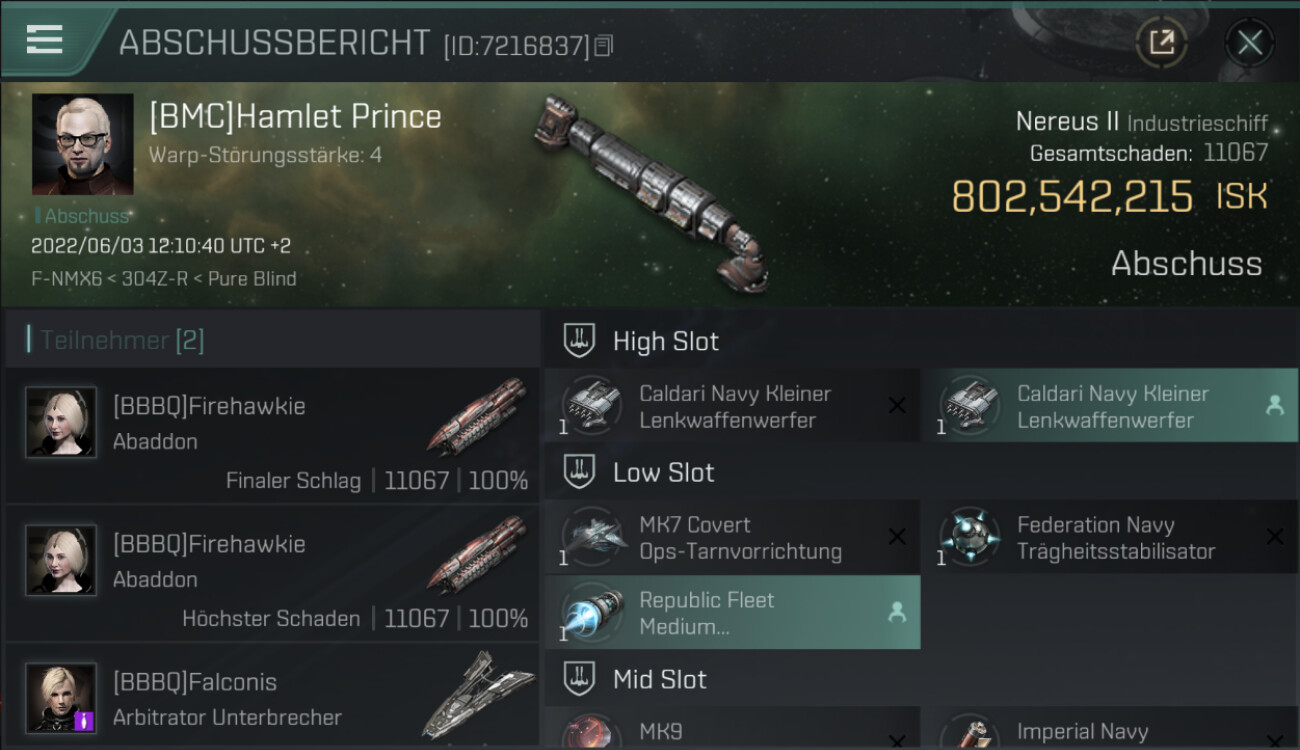Click the share report icon
Image resolution: width=1300 pixels, height=750 pixels.
[x=1161, y=42]
